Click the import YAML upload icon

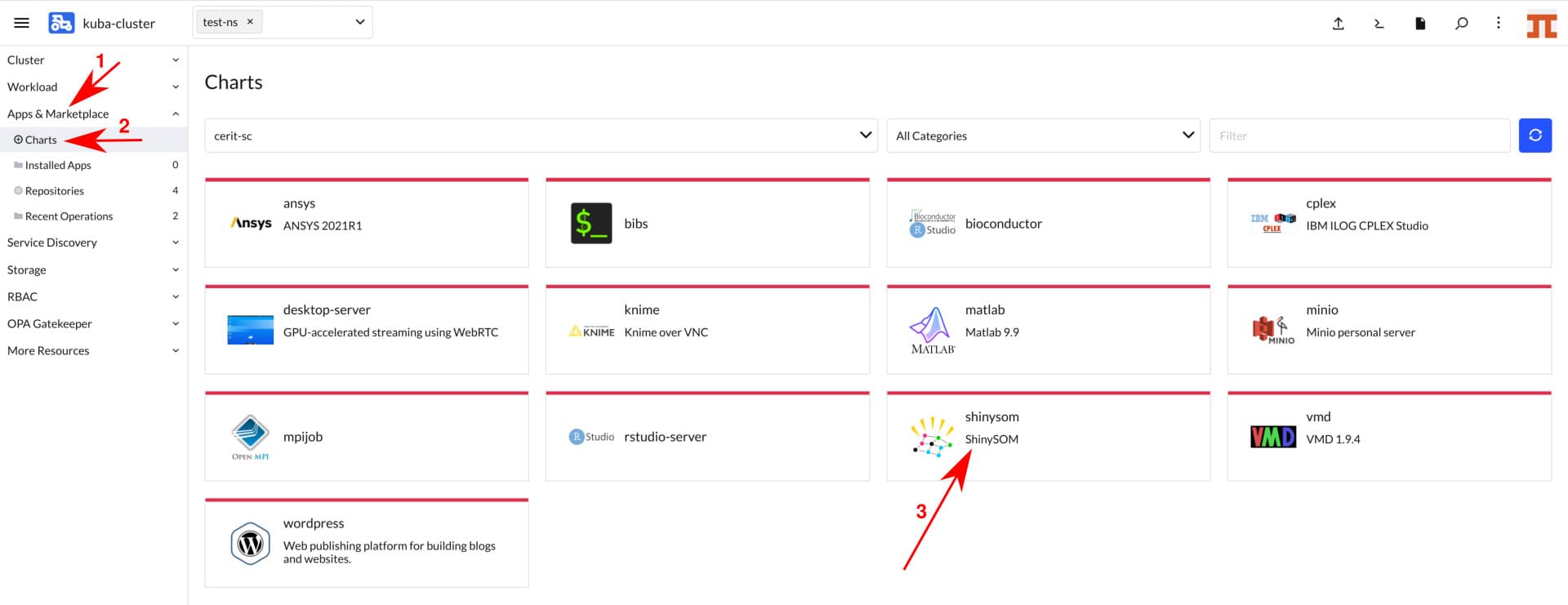(1338, 24)
